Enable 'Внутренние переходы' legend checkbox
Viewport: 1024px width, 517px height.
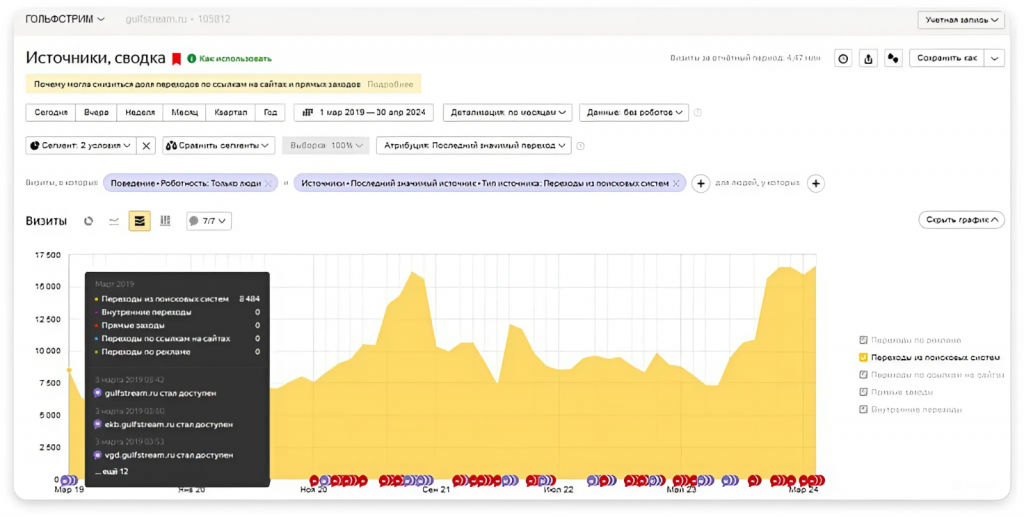[863, 409]
